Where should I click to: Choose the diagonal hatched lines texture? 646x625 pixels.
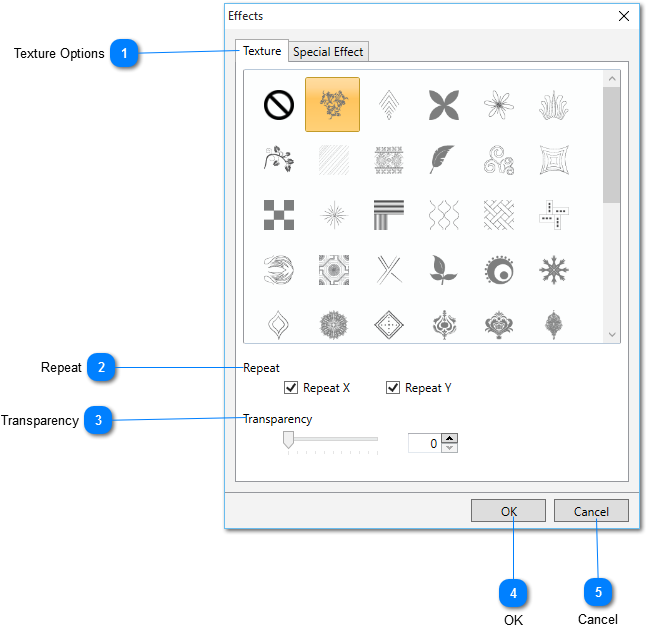[332, 159]
